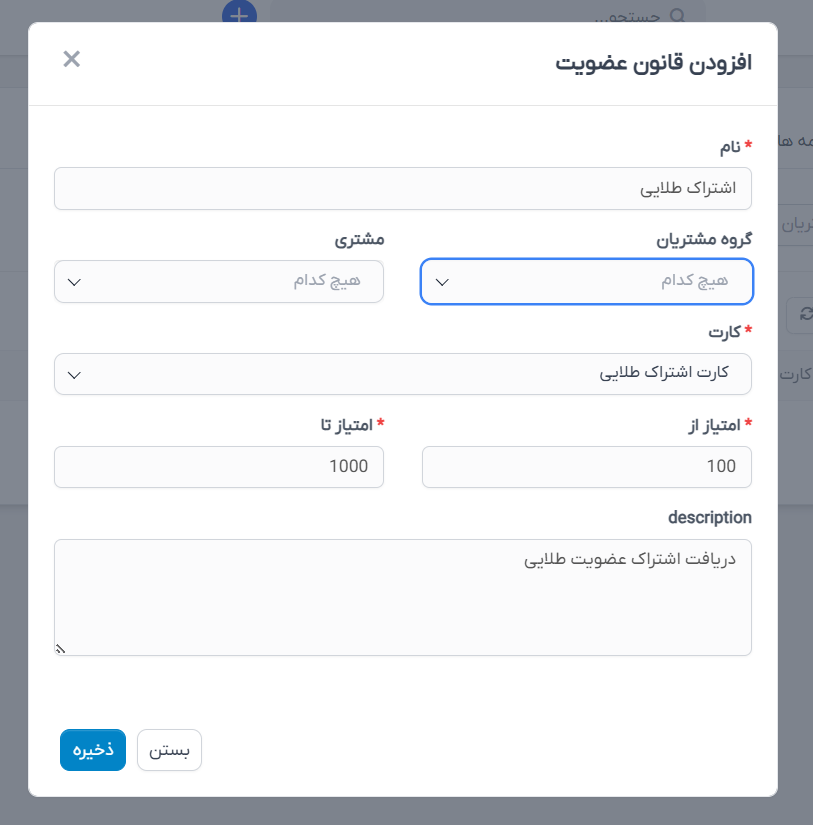The height and width of the screenshot is (825, 813).
Task: Click the chevron in گروه مشتریان field
Action: coord(442,282)
